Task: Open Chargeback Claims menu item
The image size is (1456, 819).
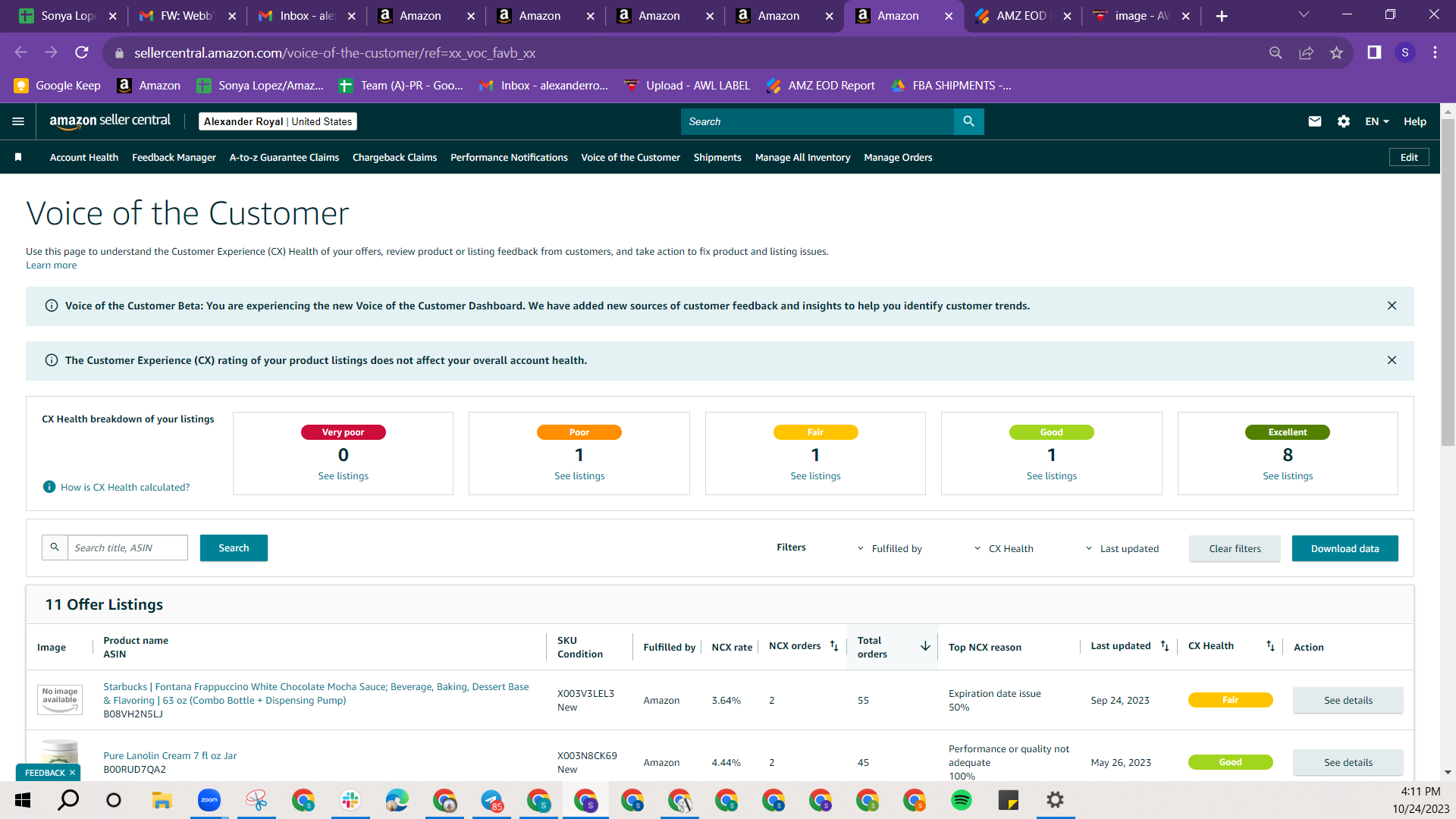Action: 394,157
